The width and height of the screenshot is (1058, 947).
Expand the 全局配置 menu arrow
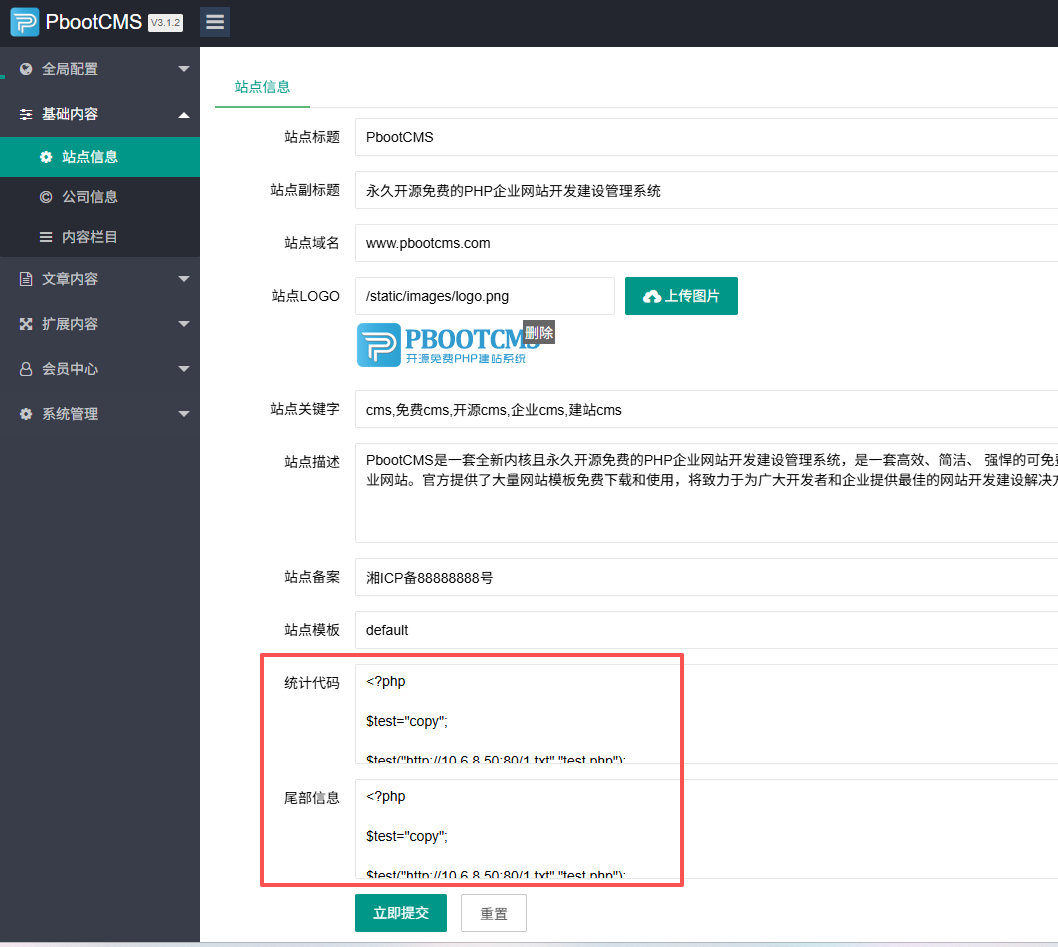184,69
